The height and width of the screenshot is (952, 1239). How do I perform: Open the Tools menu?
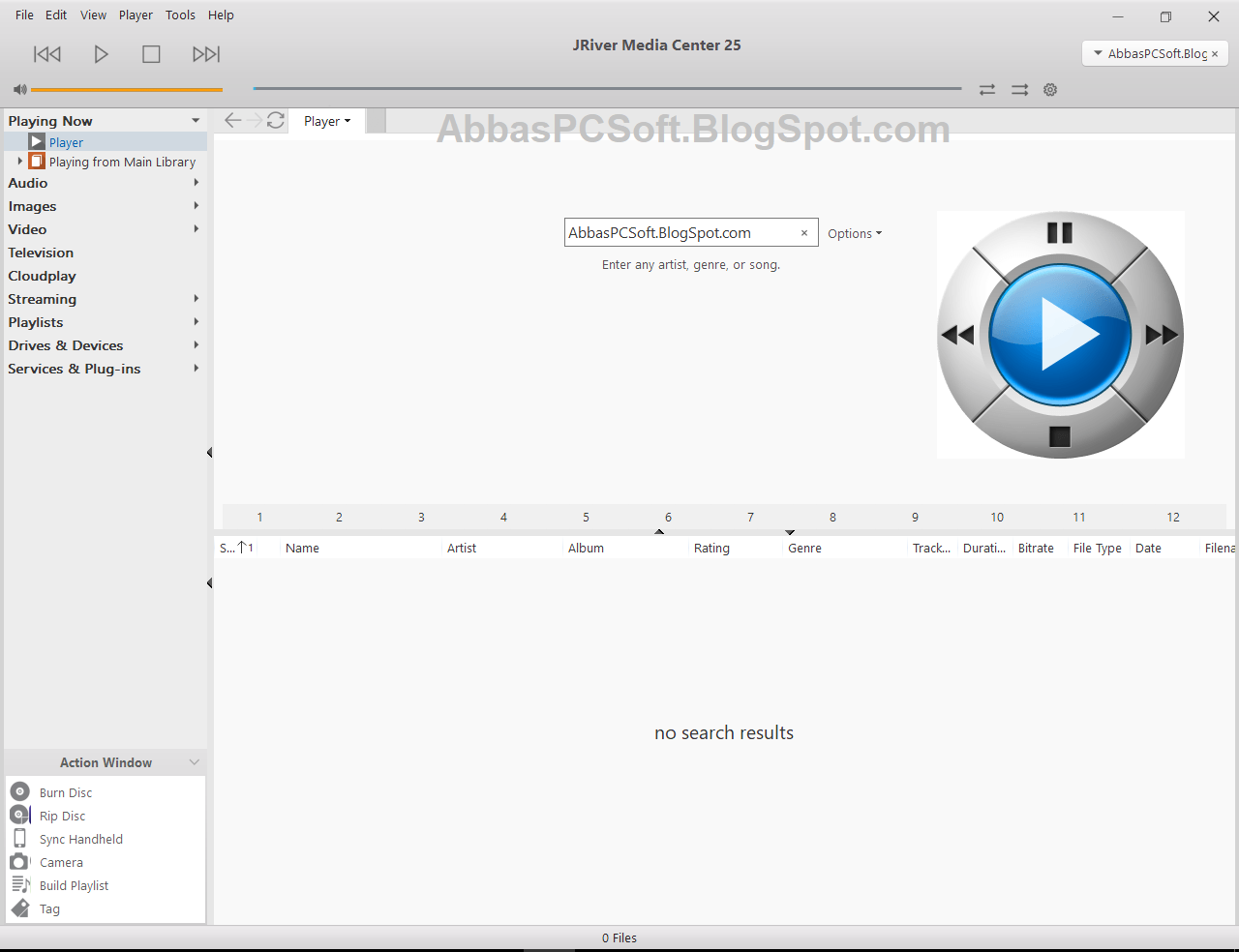[180, 15]
